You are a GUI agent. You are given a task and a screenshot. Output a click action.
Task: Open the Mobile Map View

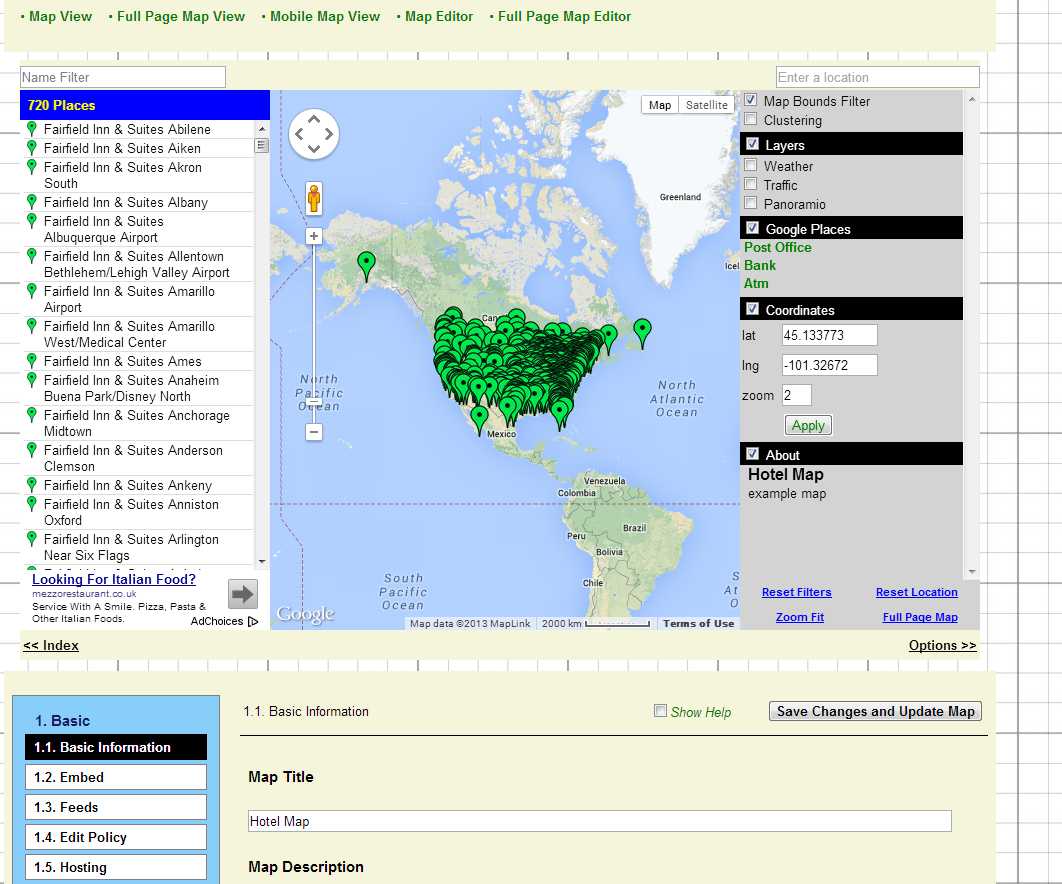[325, 16]
